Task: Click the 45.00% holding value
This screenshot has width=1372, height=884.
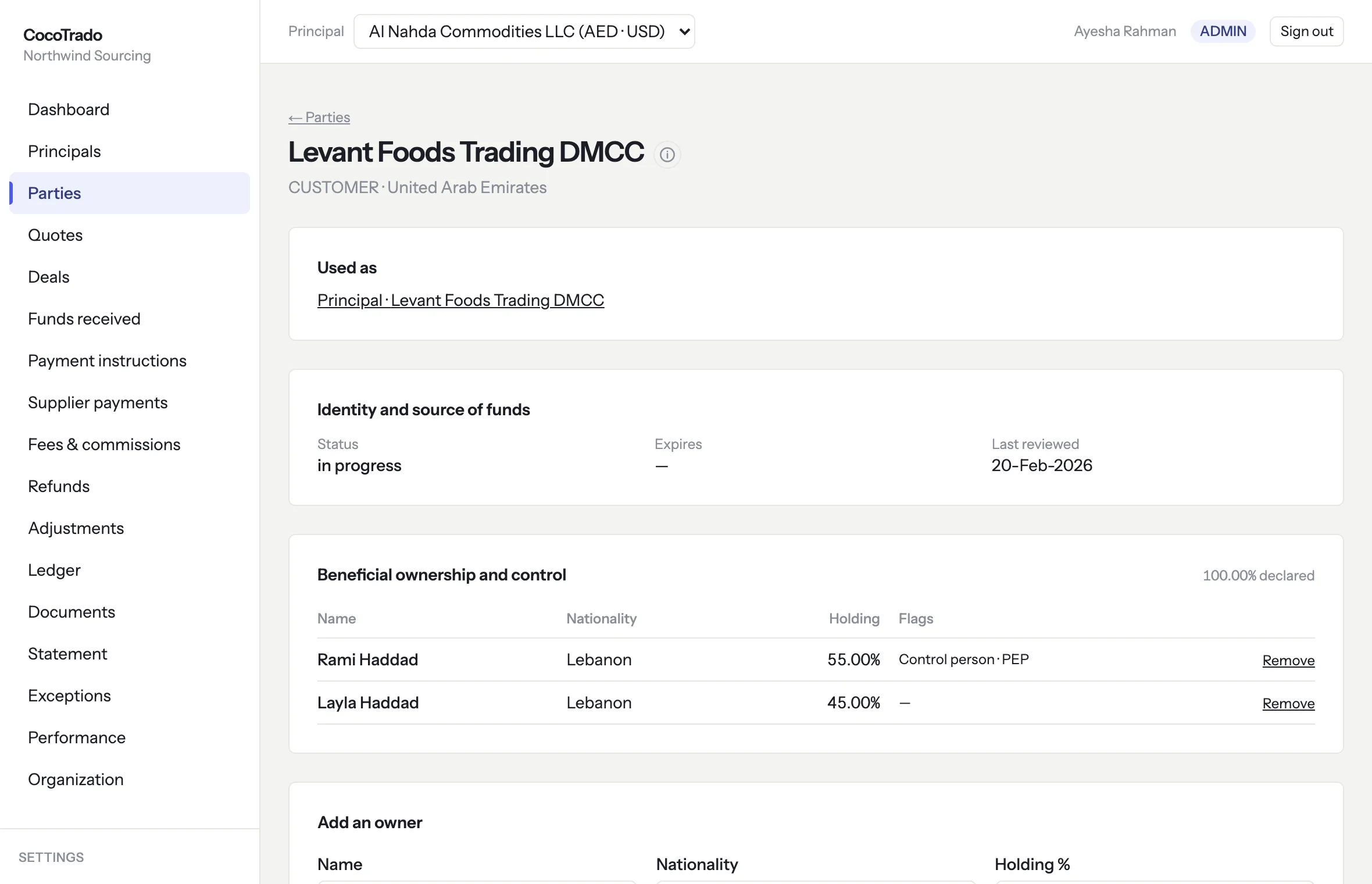Action: [x=854, y=703]
